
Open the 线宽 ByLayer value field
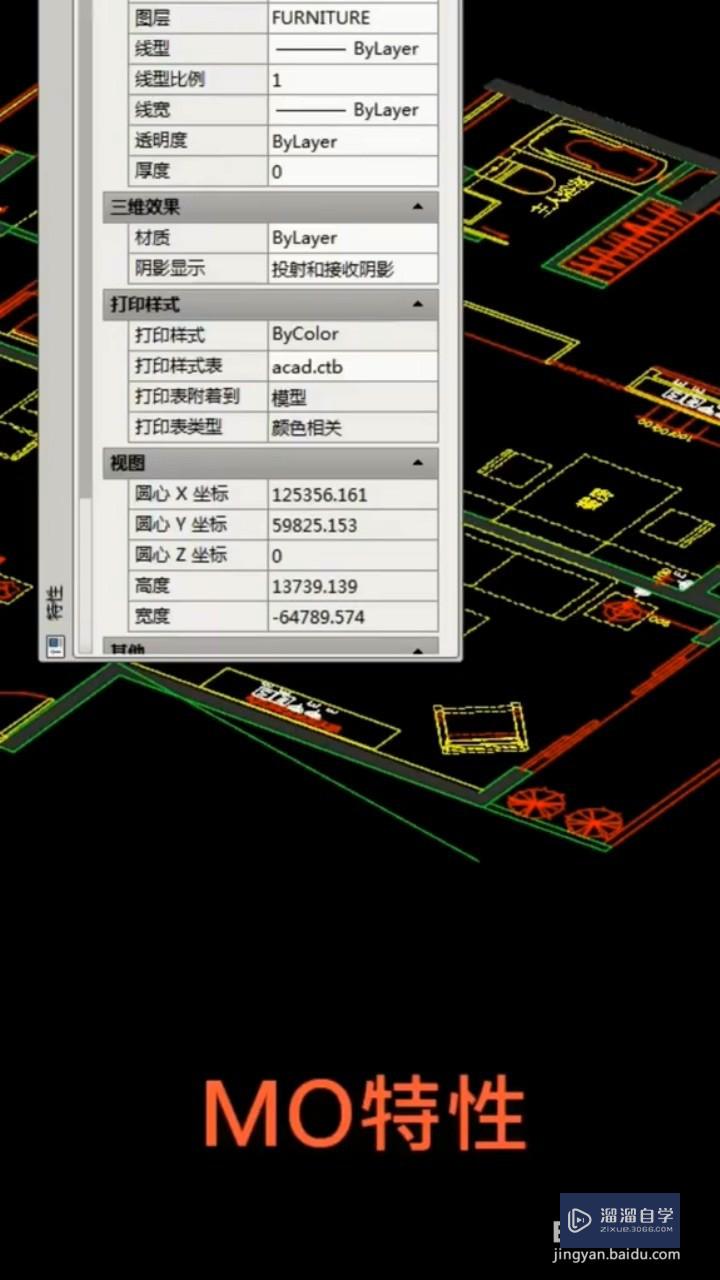coord(353,110)
